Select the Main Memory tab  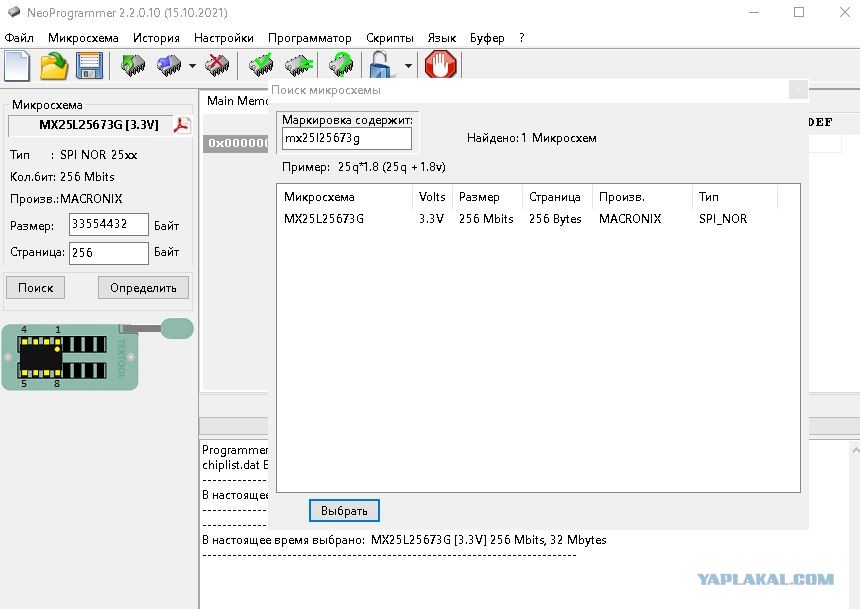click(236, 101)
